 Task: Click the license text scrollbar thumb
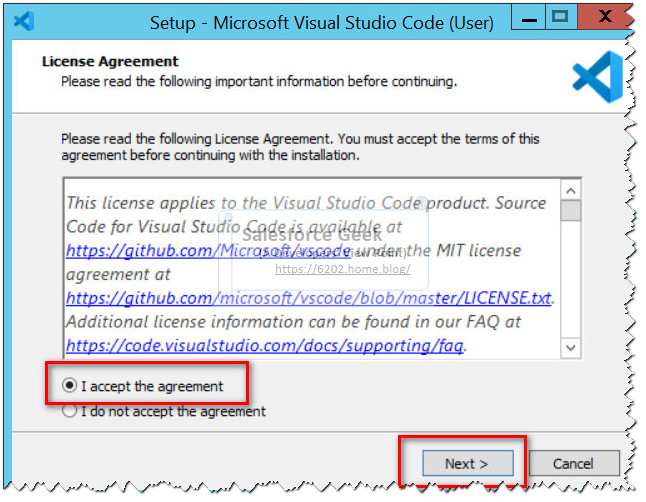[570, 211]
